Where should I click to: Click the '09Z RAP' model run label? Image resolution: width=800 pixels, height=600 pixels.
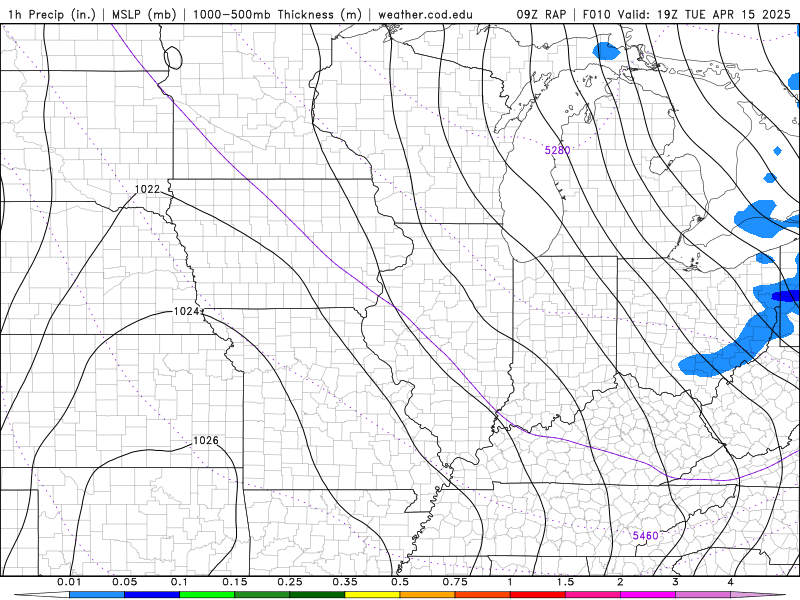click(x=541, y=14)
